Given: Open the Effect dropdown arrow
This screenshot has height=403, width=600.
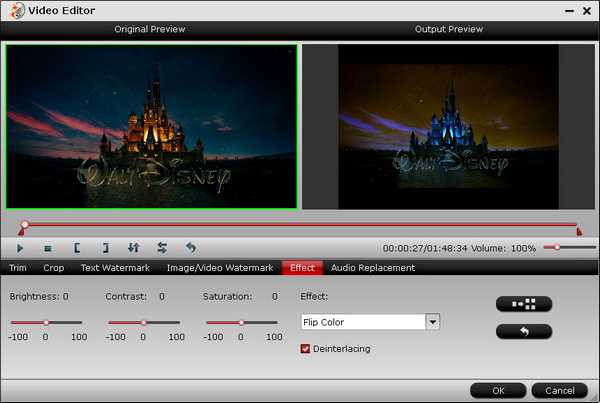Looking at the screenshot, I should click(433, 322).
